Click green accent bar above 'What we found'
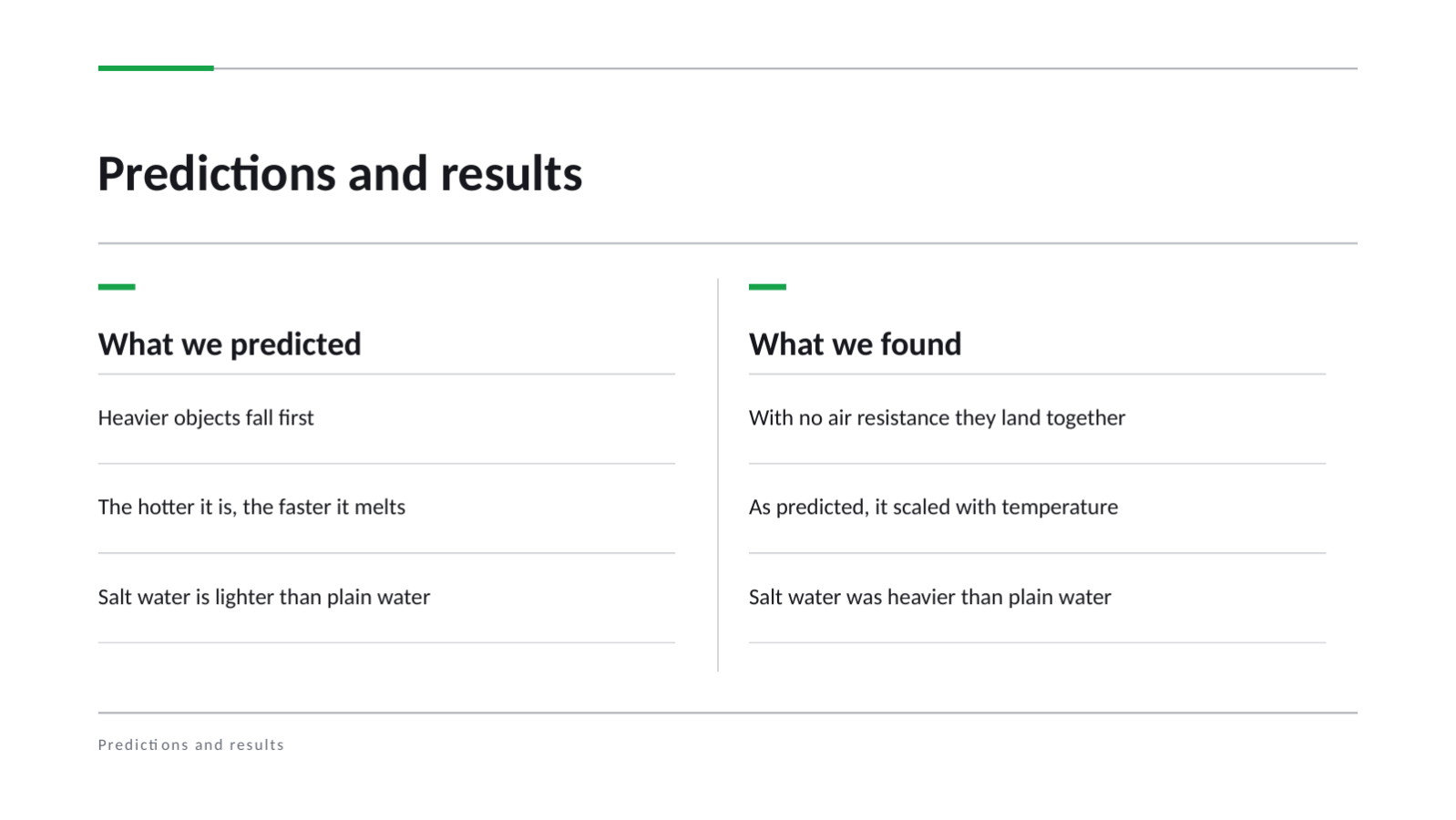This screenshot has width=1456, height=820. (767, 287)
